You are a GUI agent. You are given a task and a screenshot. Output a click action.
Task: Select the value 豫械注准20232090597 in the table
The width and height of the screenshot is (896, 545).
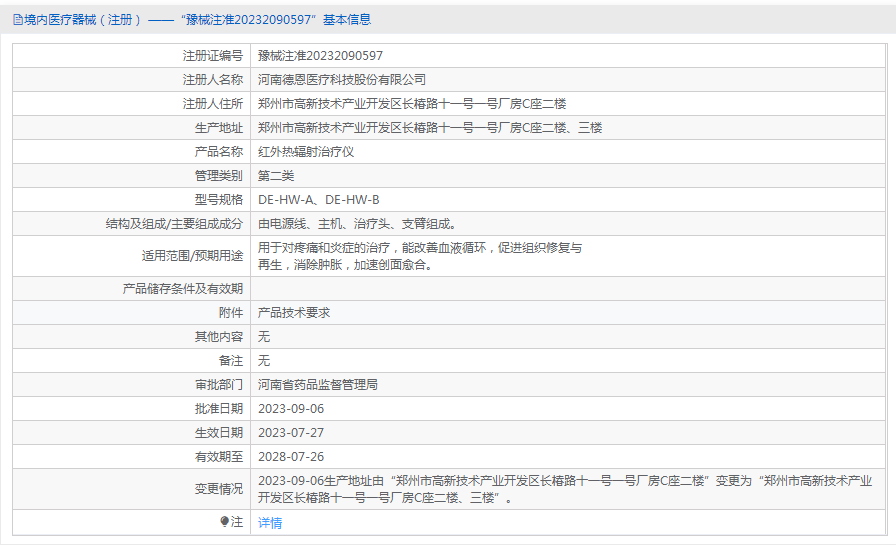320,56
